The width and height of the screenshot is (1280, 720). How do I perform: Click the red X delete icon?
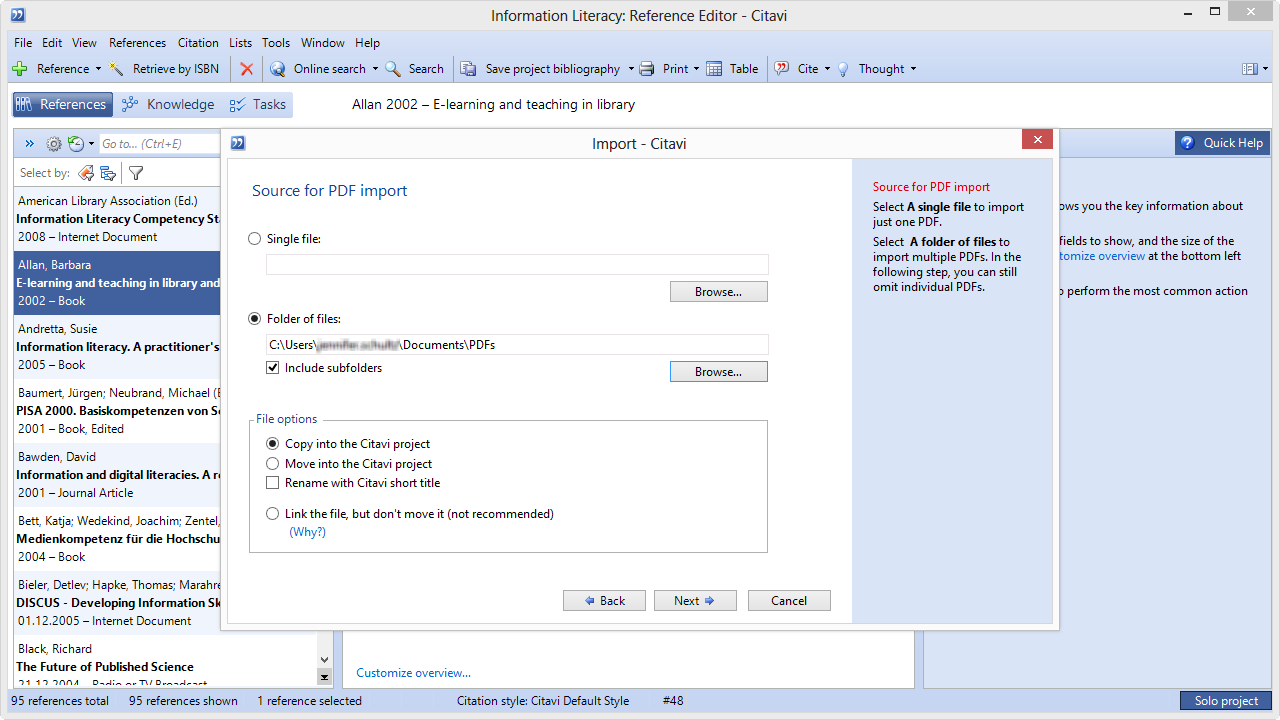click(x=246, y=69)
